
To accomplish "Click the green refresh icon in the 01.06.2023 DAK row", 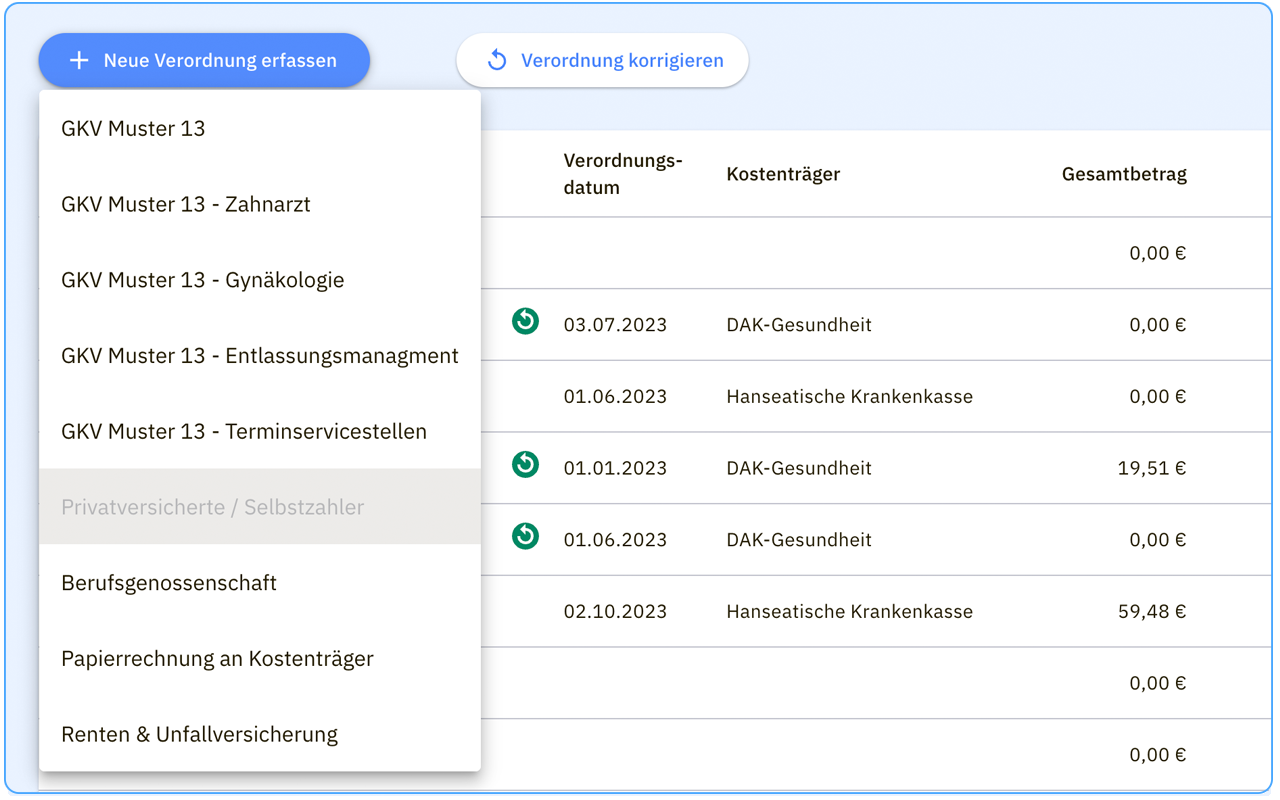I will coord(525,536).
